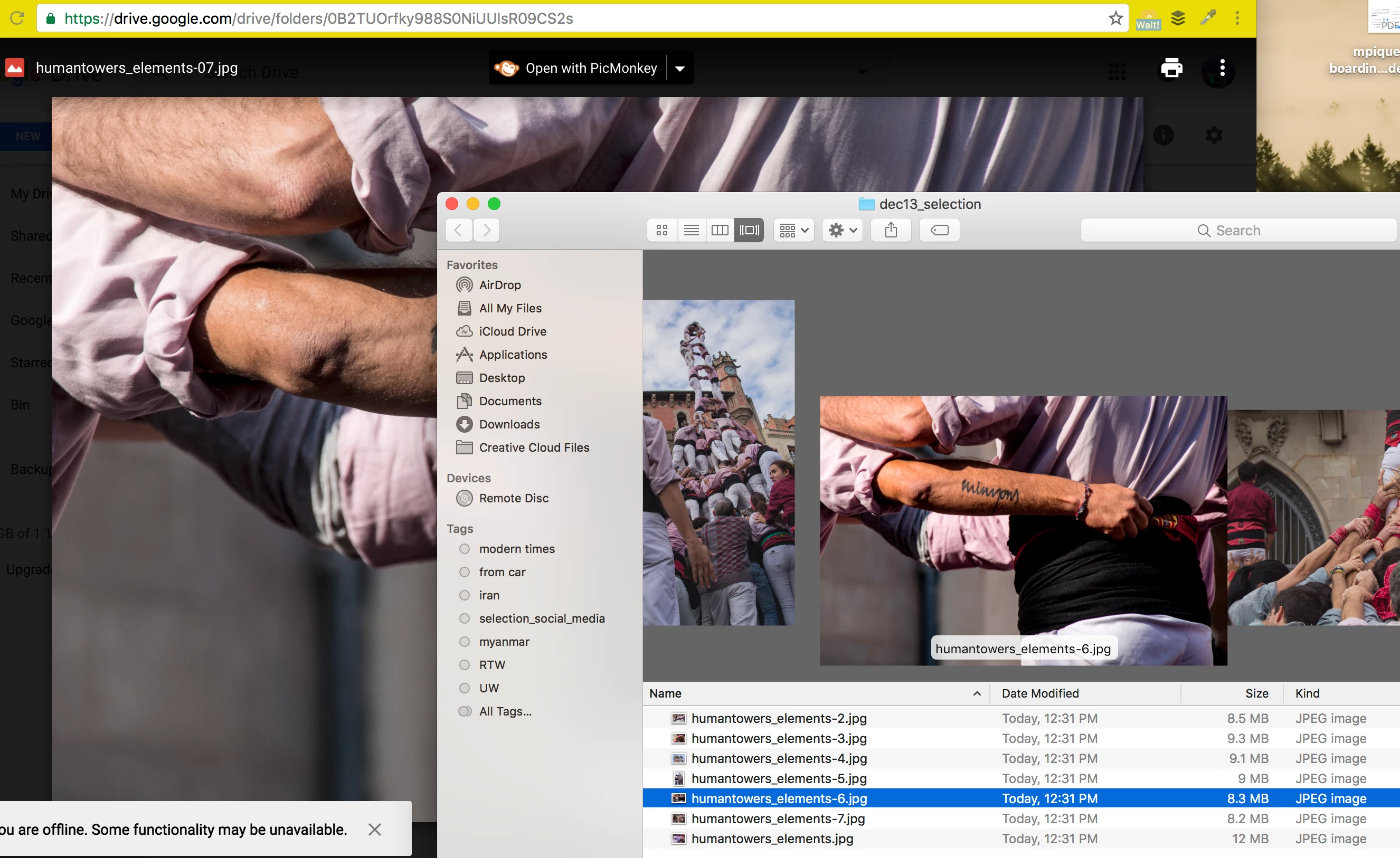Select the 'myanmar' tag in sidebar
1400x858 pixels.
coord(504,642)
